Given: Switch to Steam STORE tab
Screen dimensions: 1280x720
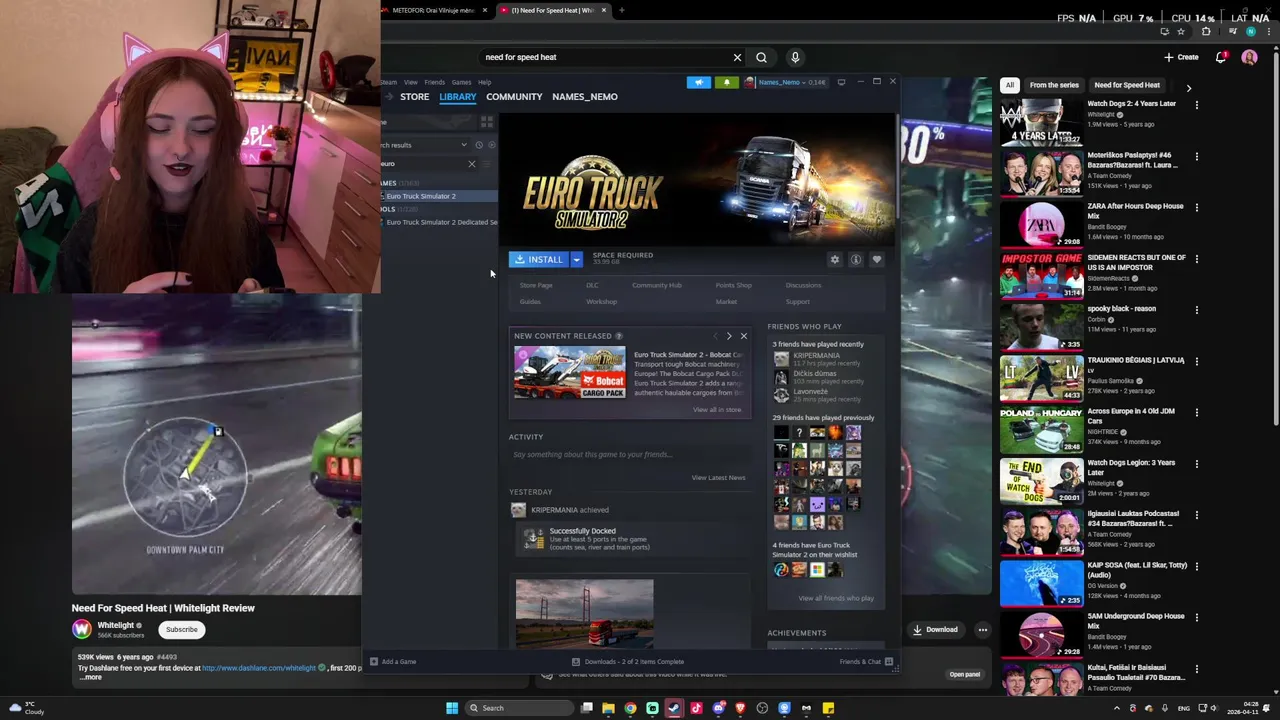Looking at the screenshot, I should coord(415,97).
